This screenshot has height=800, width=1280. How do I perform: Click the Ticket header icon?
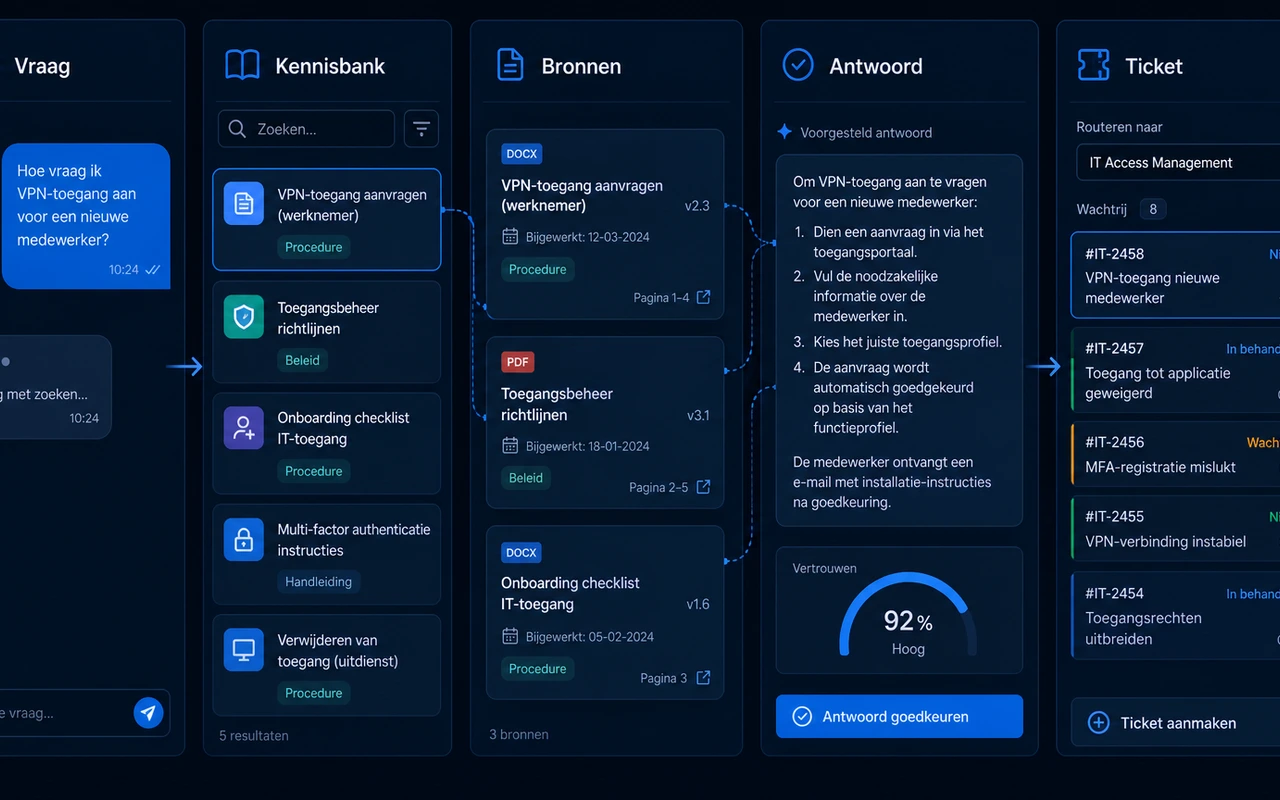(x=1093, y=65)
